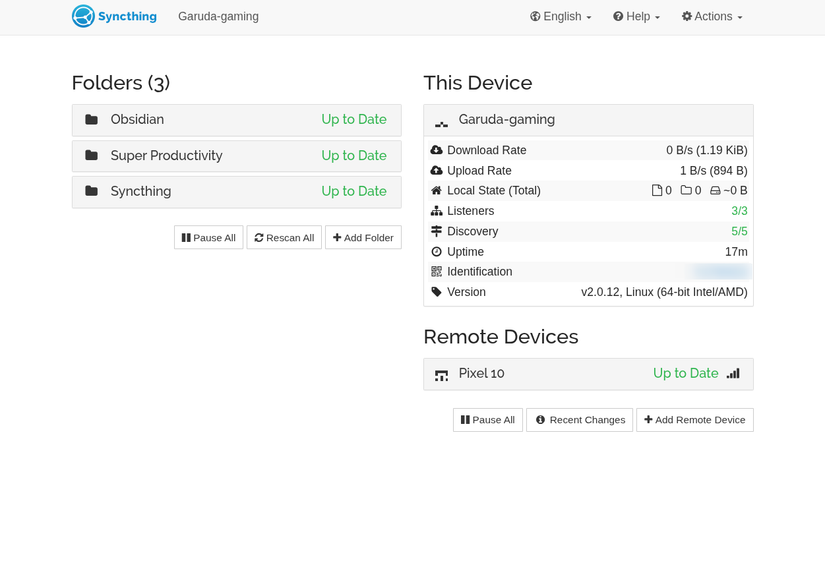Click the Add Remote Device button
825x588 pixels.
[x=695, y=419]
